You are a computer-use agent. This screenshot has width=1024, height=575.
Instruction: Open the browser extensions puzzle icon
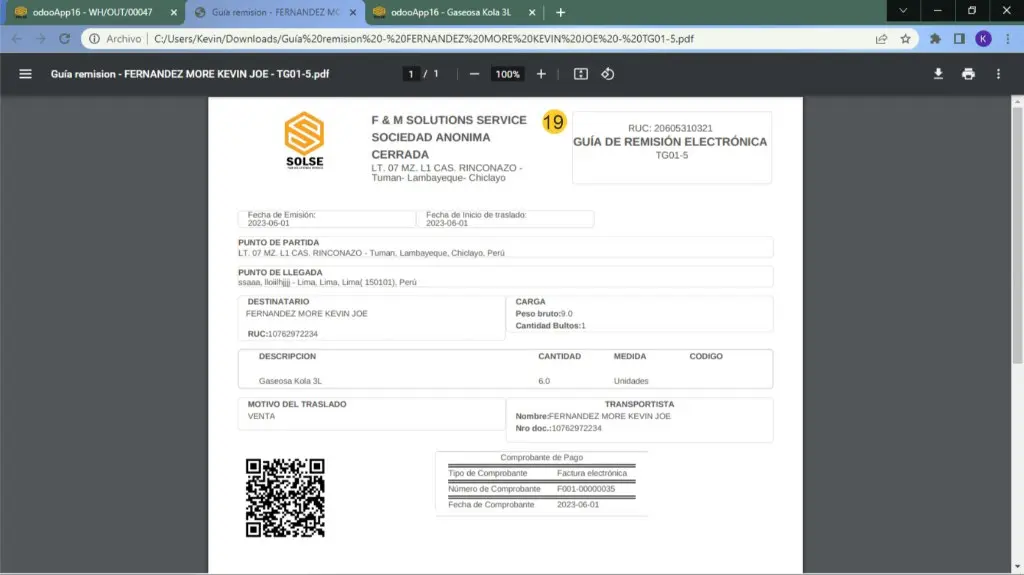(x=935, y=39)
